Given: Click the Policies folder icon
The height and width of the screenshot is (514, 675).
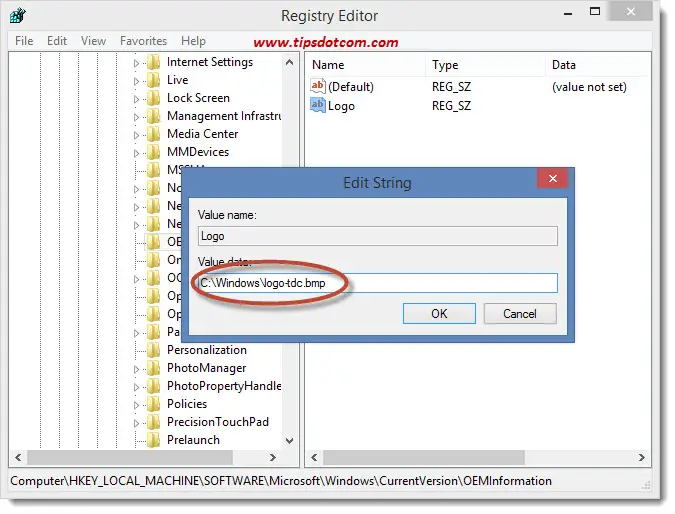Looking at the screenshot, I should click(x=153, y=404).
